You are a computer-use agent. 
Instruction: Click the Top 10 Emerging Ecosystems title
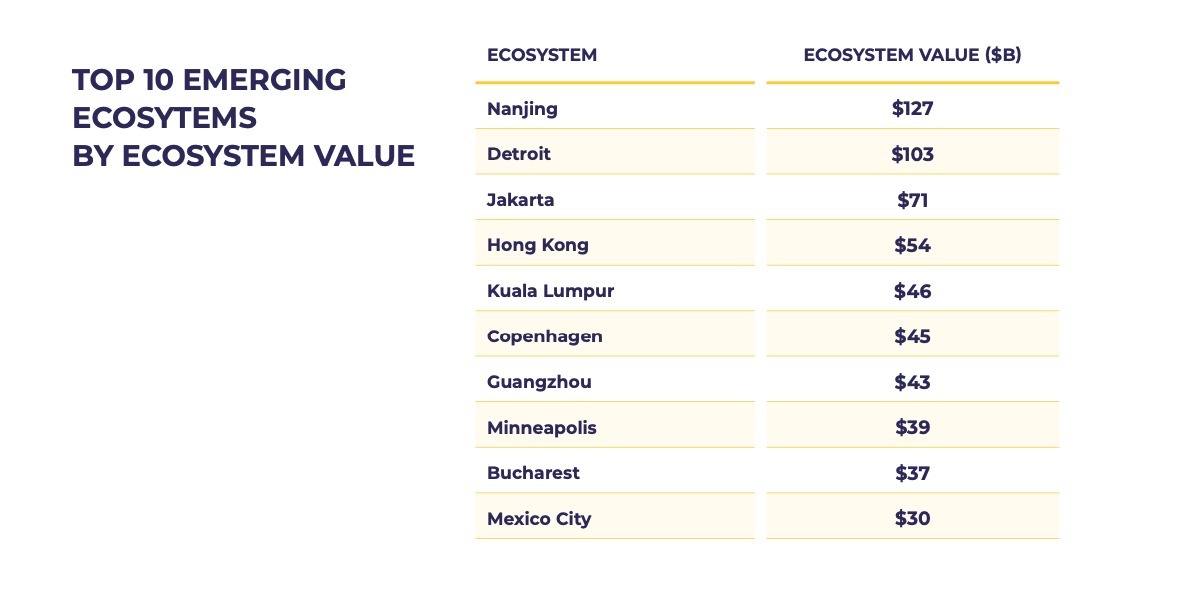(243, 118)
